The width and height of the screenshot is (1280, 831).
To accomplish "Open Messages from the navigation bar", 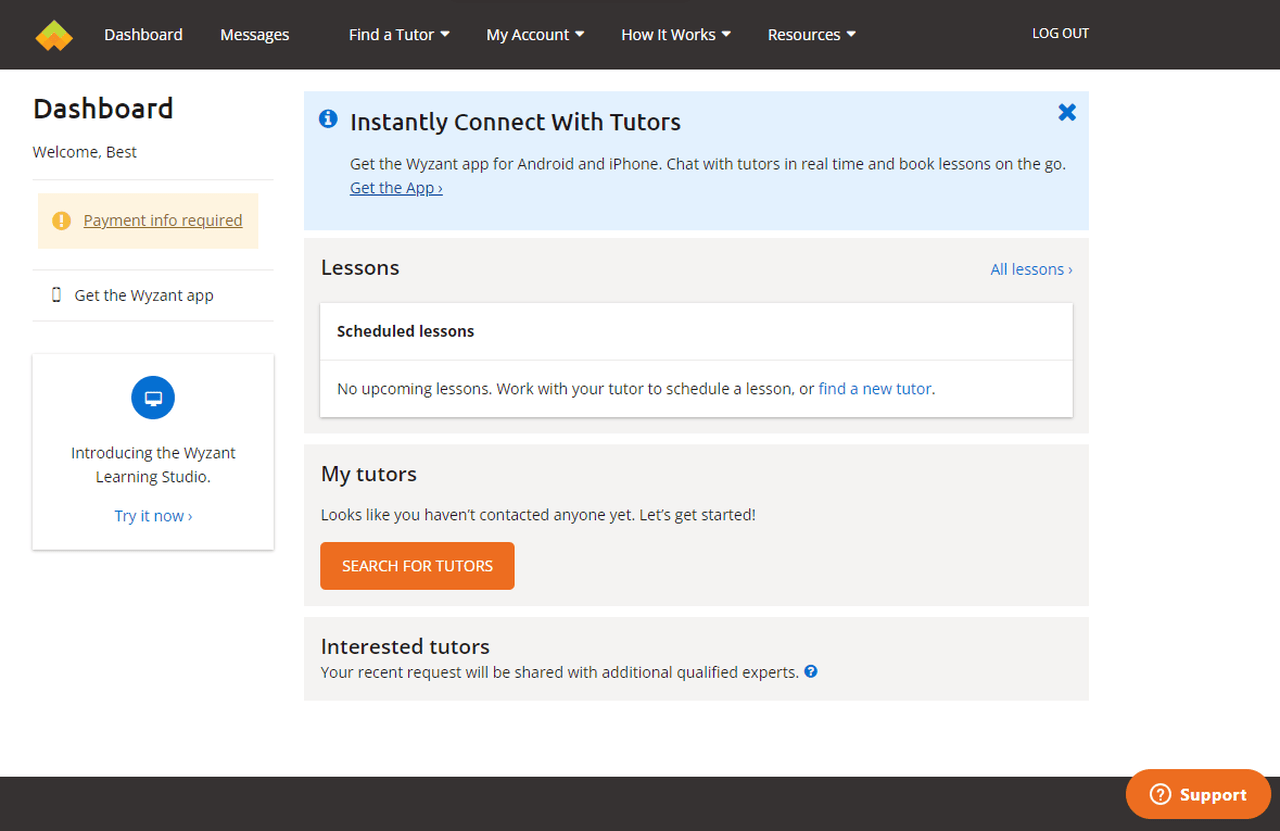I will [254, 35].
